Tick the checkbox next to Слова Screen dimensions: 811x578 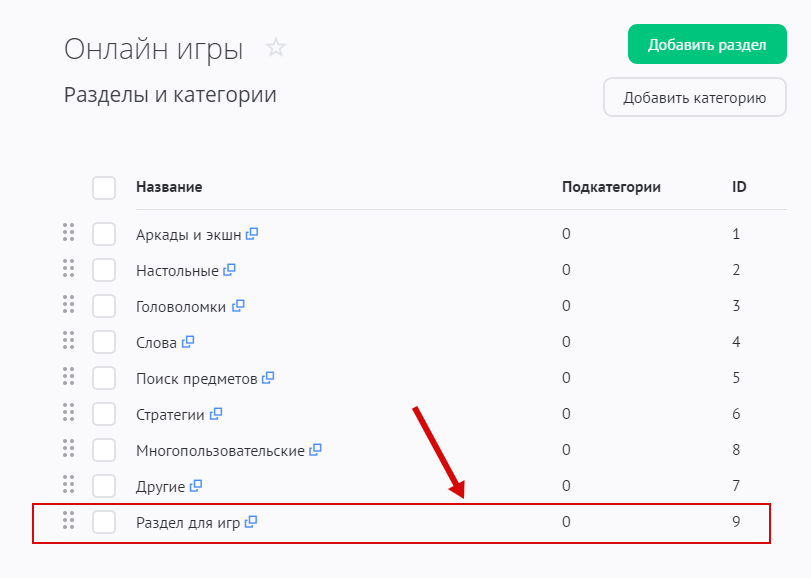tap(104, 342)
